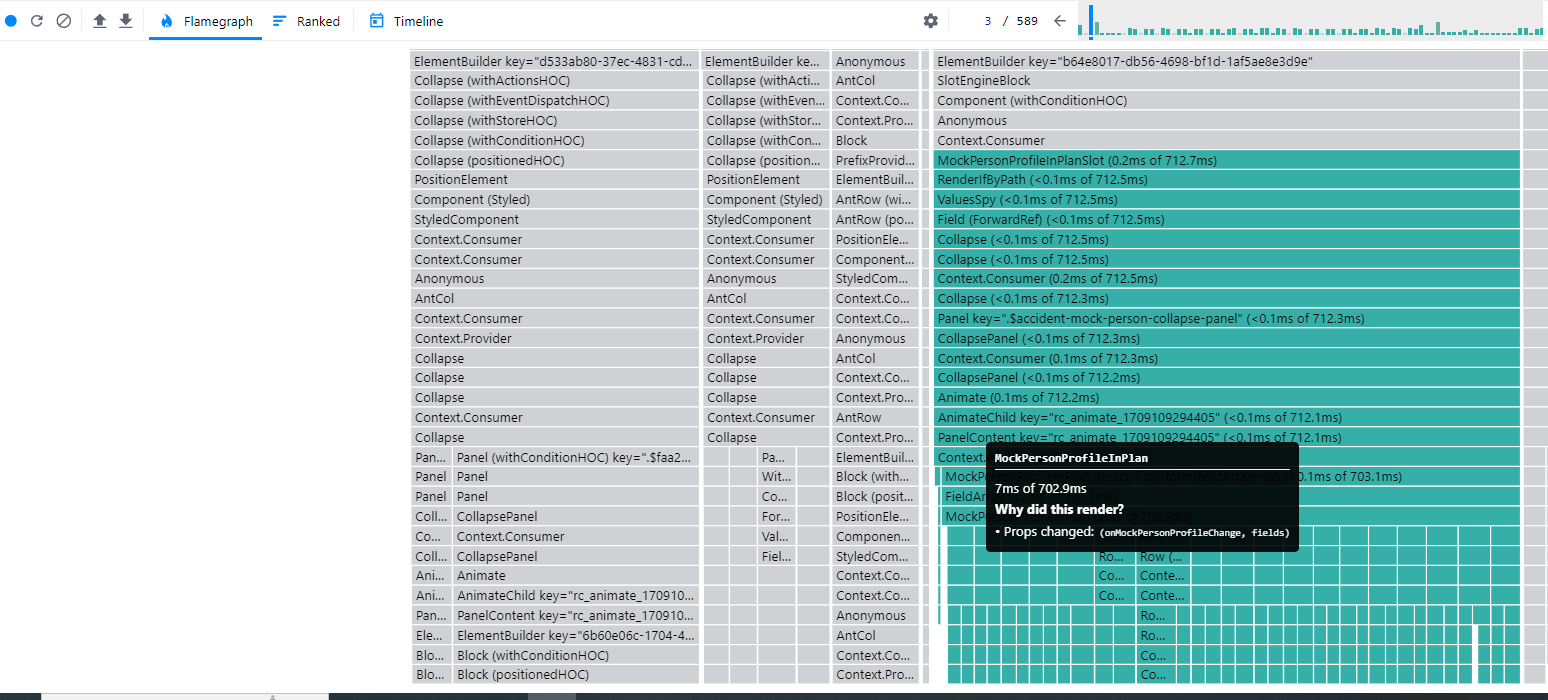Image resolution: width=1548 pixels, height=700 pixels.
Task: Select ElementBuilder key="6b60e06c-1704-4..." row
Action: (576, 636)
